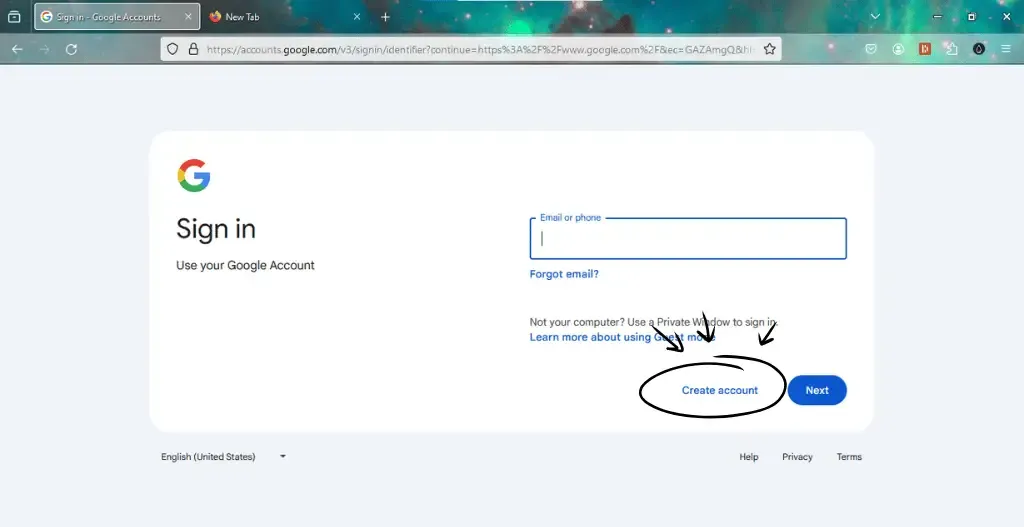Open a new tab with plus button

pyautogui.click(x=385, y=17)
